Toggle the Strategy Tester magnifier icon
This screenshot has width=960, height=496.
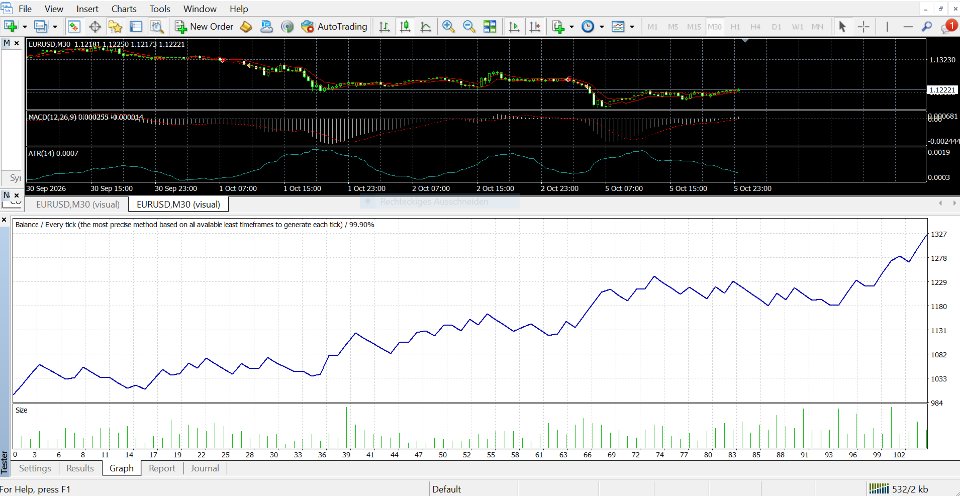click(x=157, y=26)
